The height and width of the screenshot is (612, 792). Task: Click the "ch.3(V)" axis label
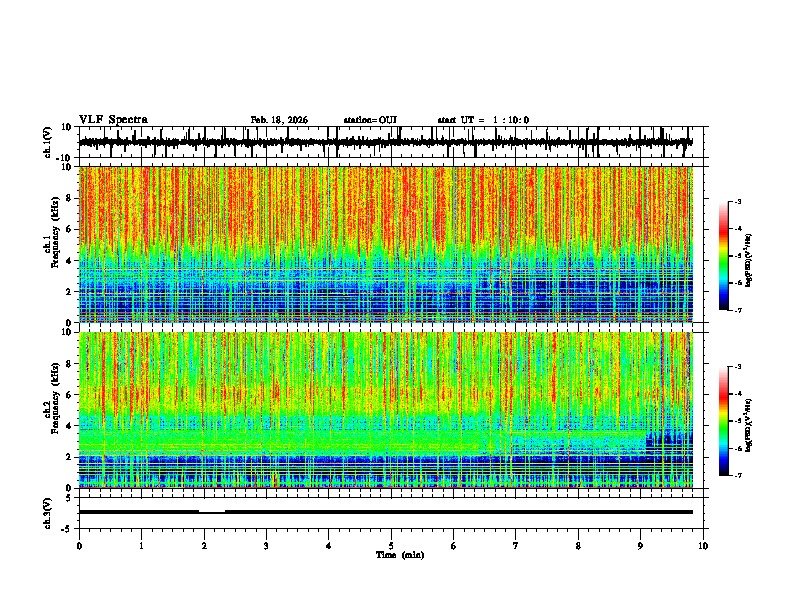pos(48,514)
